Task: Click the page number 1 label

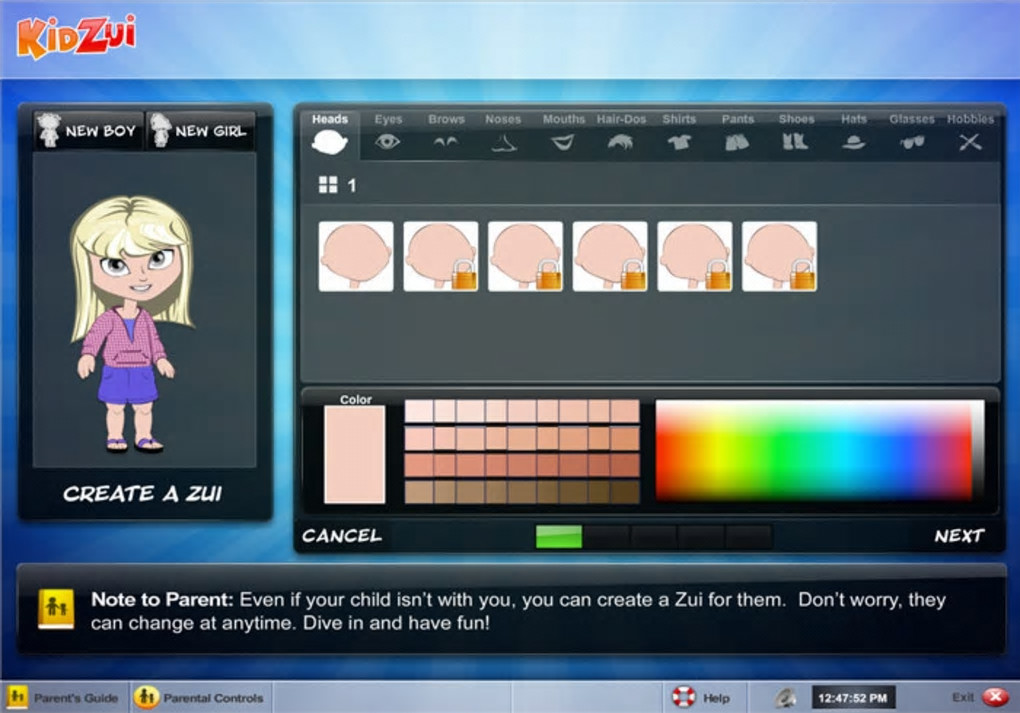Action: (x=352, y=186)
